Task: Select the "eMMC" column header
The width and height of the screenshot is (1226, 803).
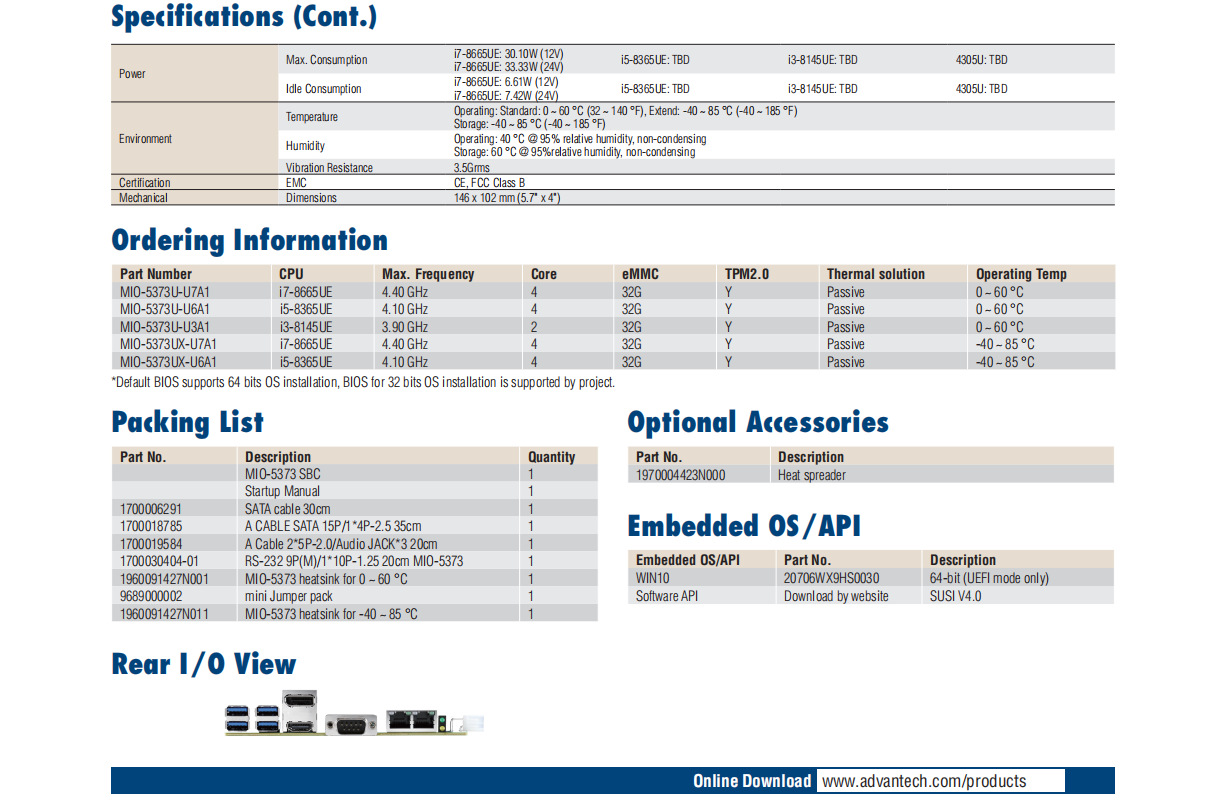Action: tap(640, 274)
